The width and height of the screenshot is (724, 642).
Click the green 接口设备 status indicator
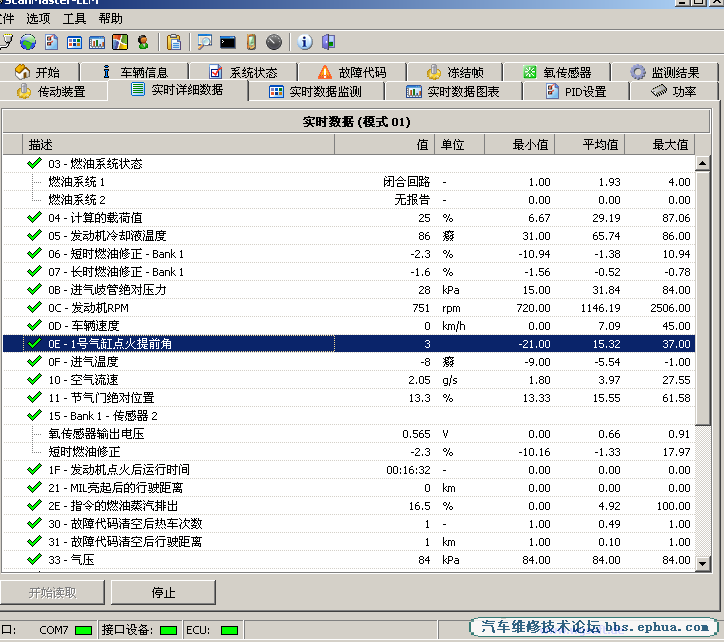click(x=169, y=630)
